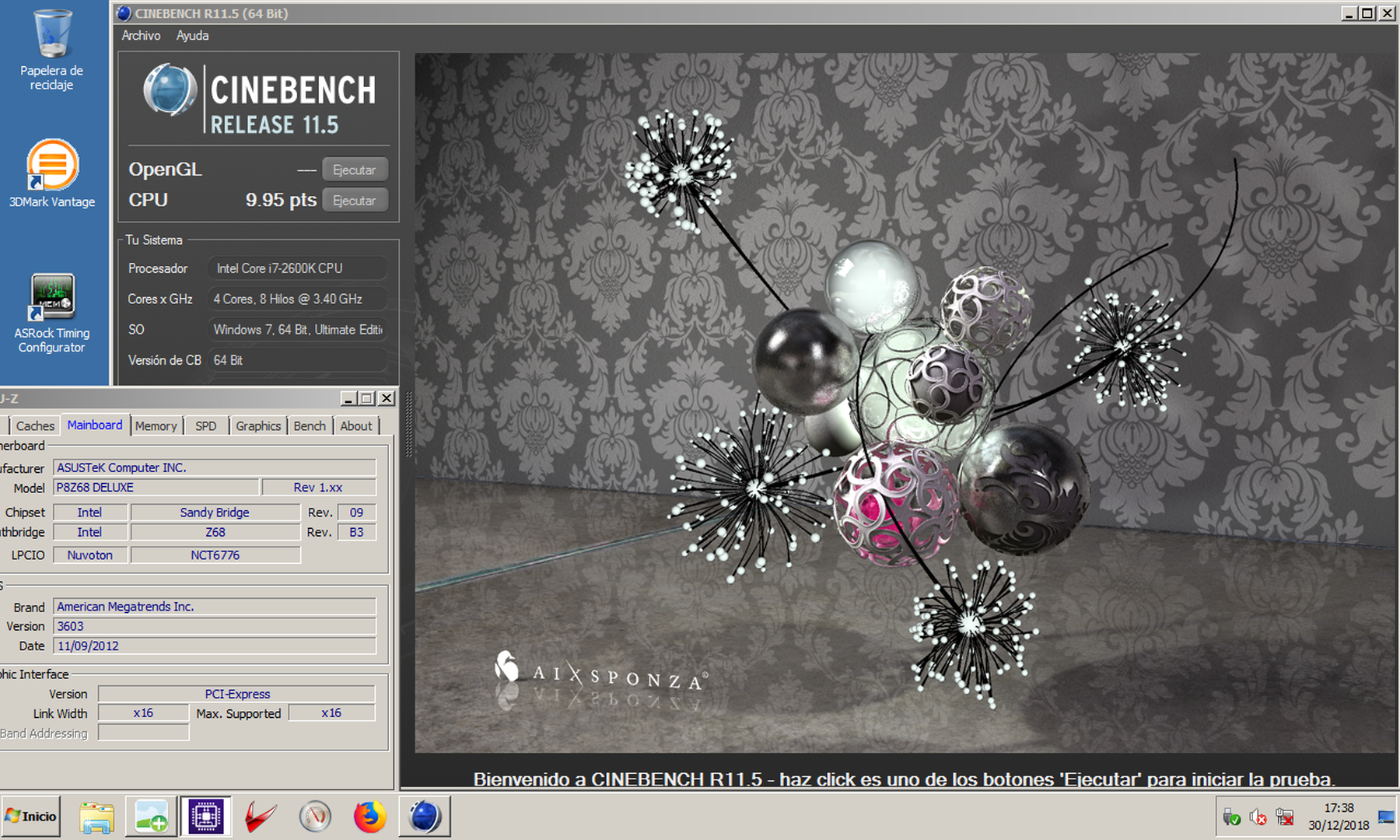The width and height of the screenshot is (1400, 840).
Task: Switch to the Caches tab in CPU-Z
Action: click(x=35, y=425)
